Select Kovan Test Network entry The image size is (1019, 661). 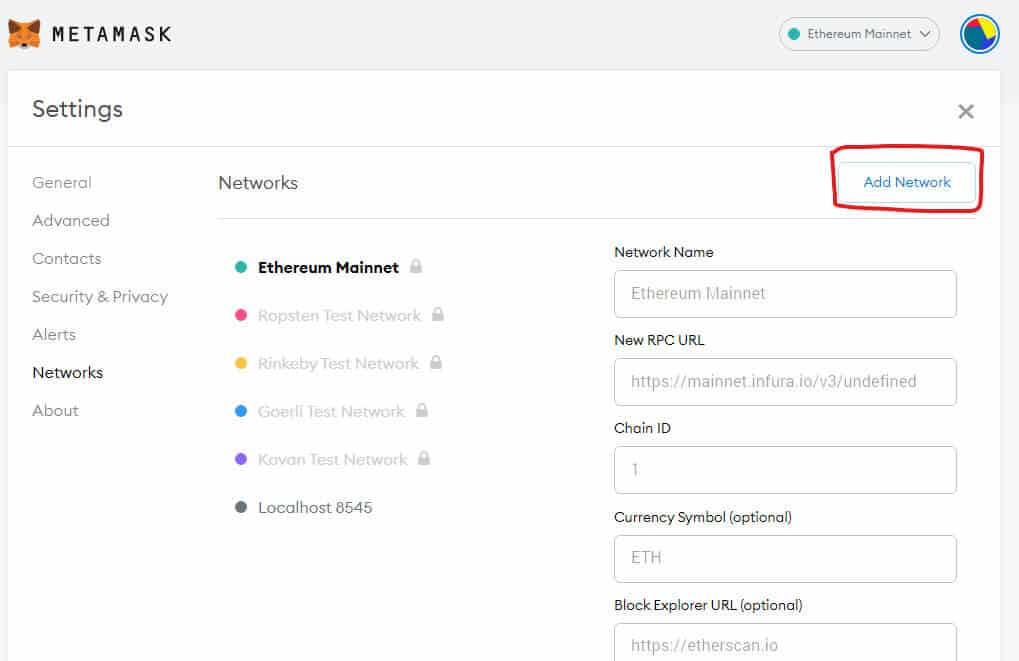click(332, 460)
